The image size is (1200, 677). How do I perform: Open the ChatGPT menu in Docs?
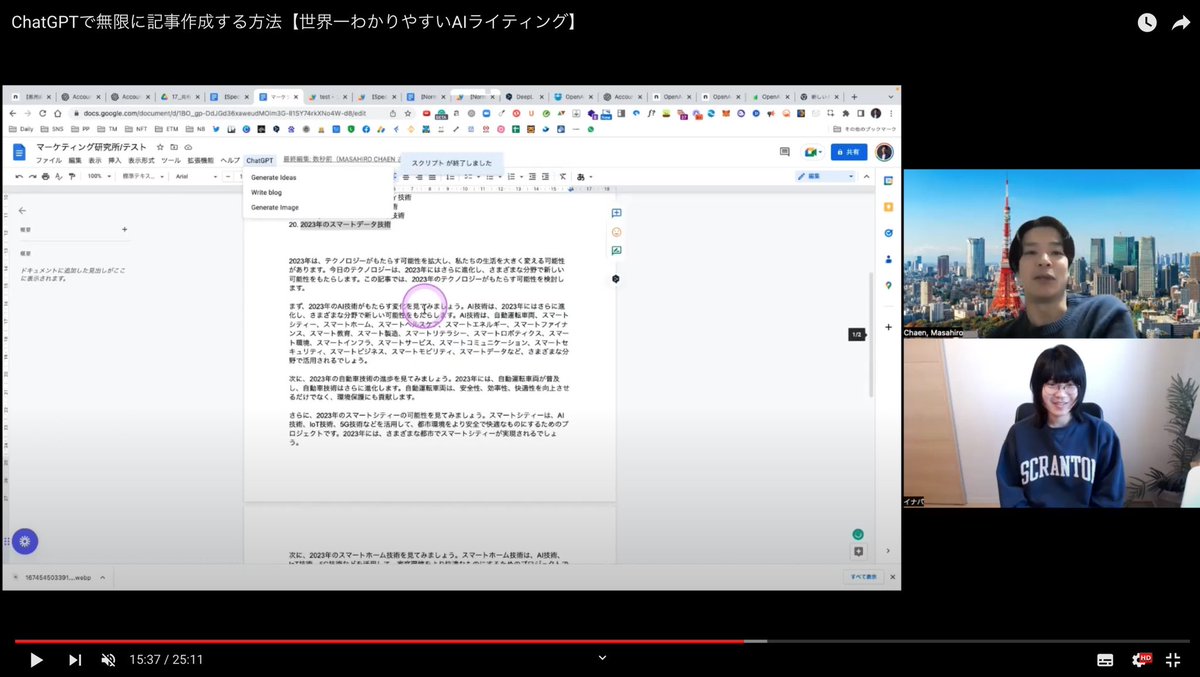[x=259, y=160]
